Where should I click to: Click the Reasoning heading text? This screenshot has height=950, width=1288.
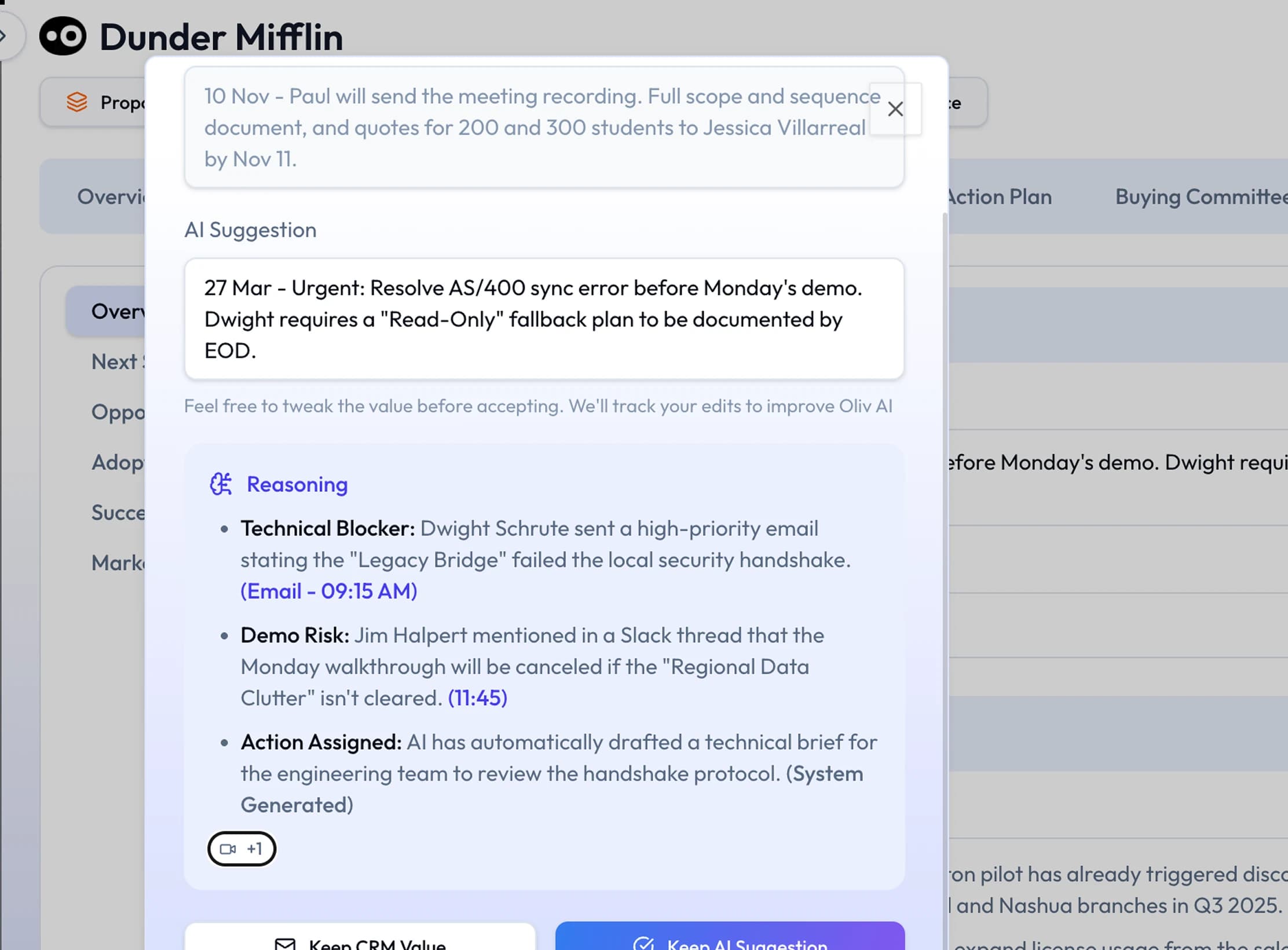pyautogui.click(x=297, y=484)
